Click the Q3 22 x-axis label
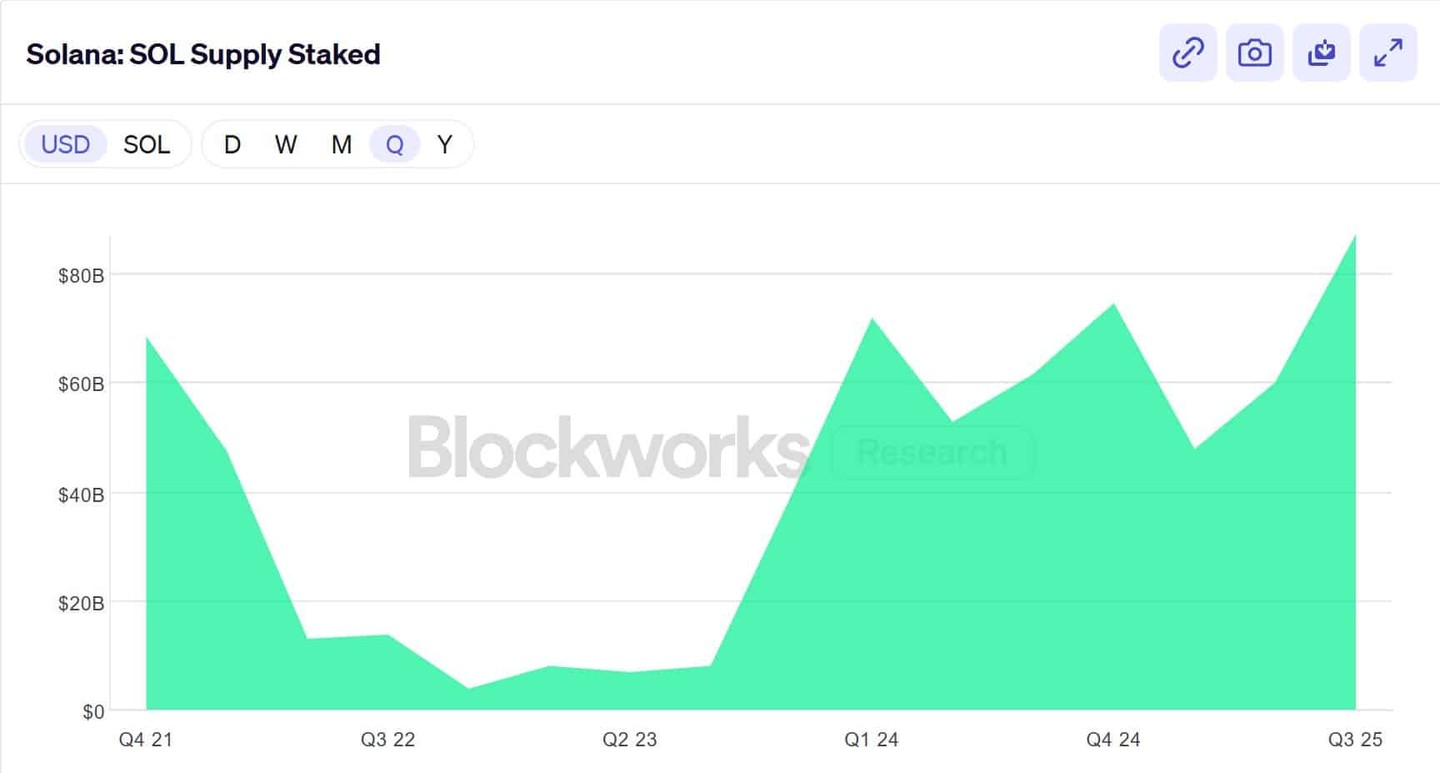Screen dimensions: 1440x773 click(388, 740)
